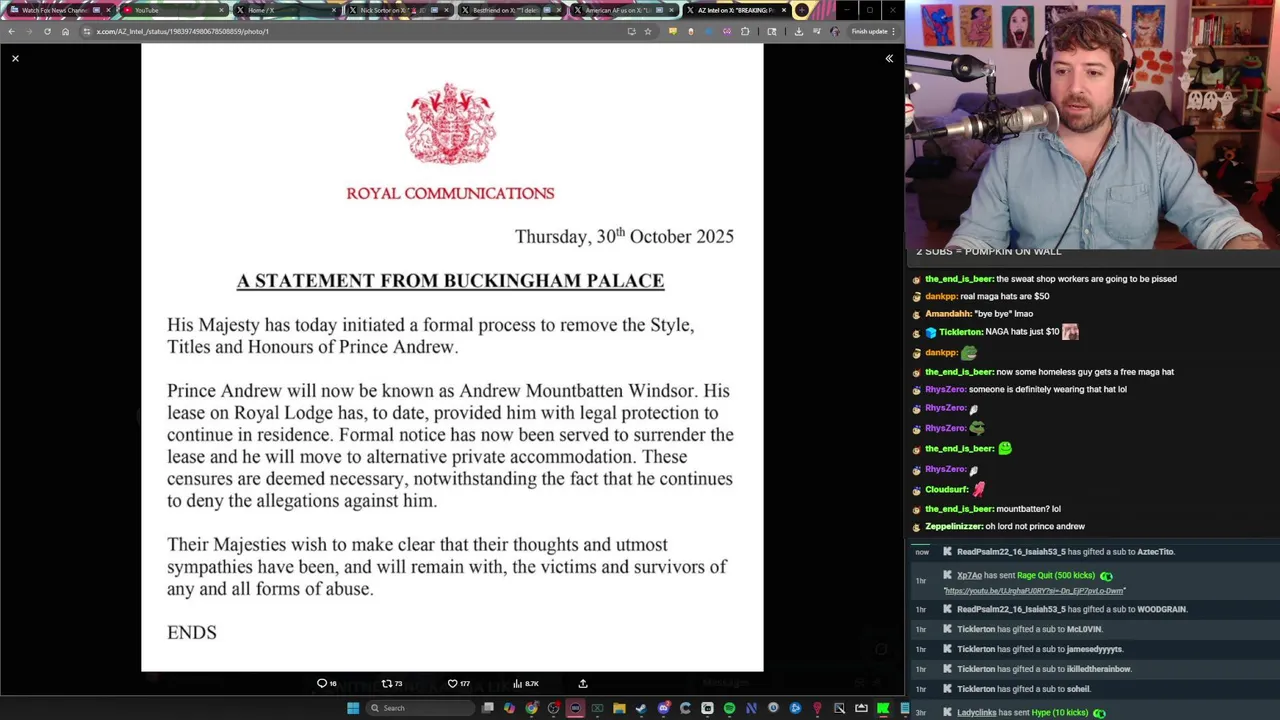Open the browser extensions puzzle icon
This screenshot has height=720, width=1280.
[745, 31]
